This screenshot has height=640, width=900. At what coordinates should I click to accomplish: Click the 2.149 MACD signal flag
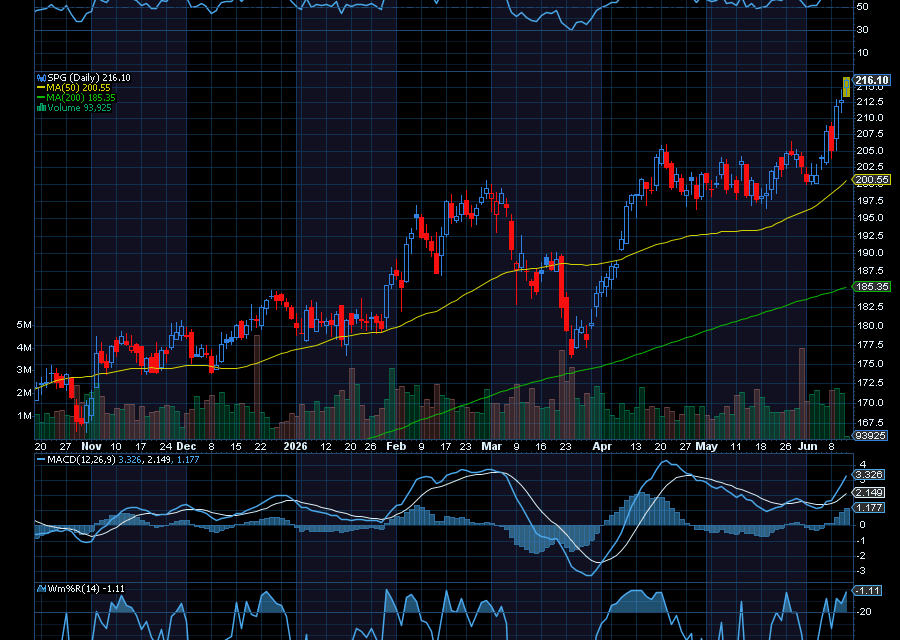point(868,492)
